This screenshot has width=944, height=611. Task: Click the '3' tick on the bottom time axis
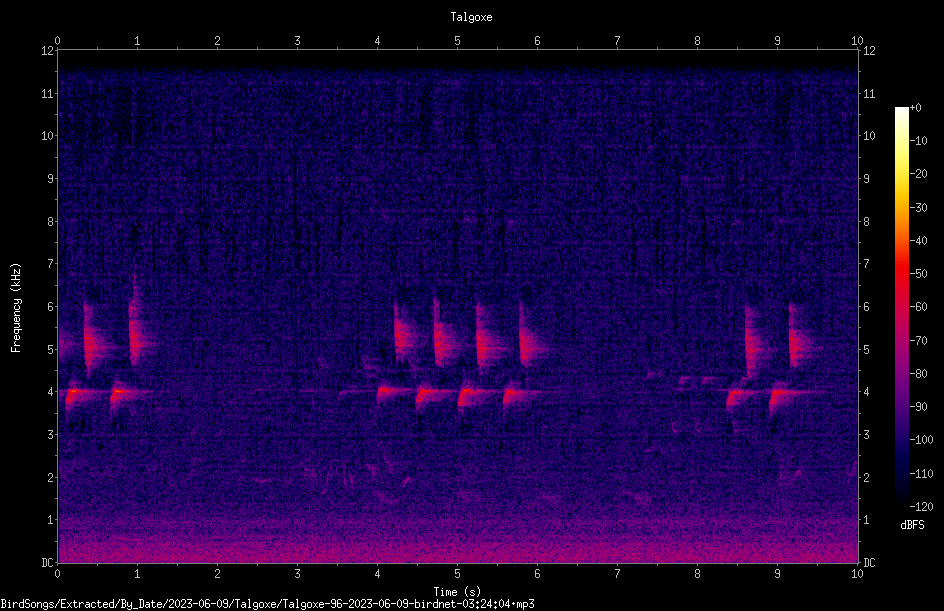[x=297, y=574]
